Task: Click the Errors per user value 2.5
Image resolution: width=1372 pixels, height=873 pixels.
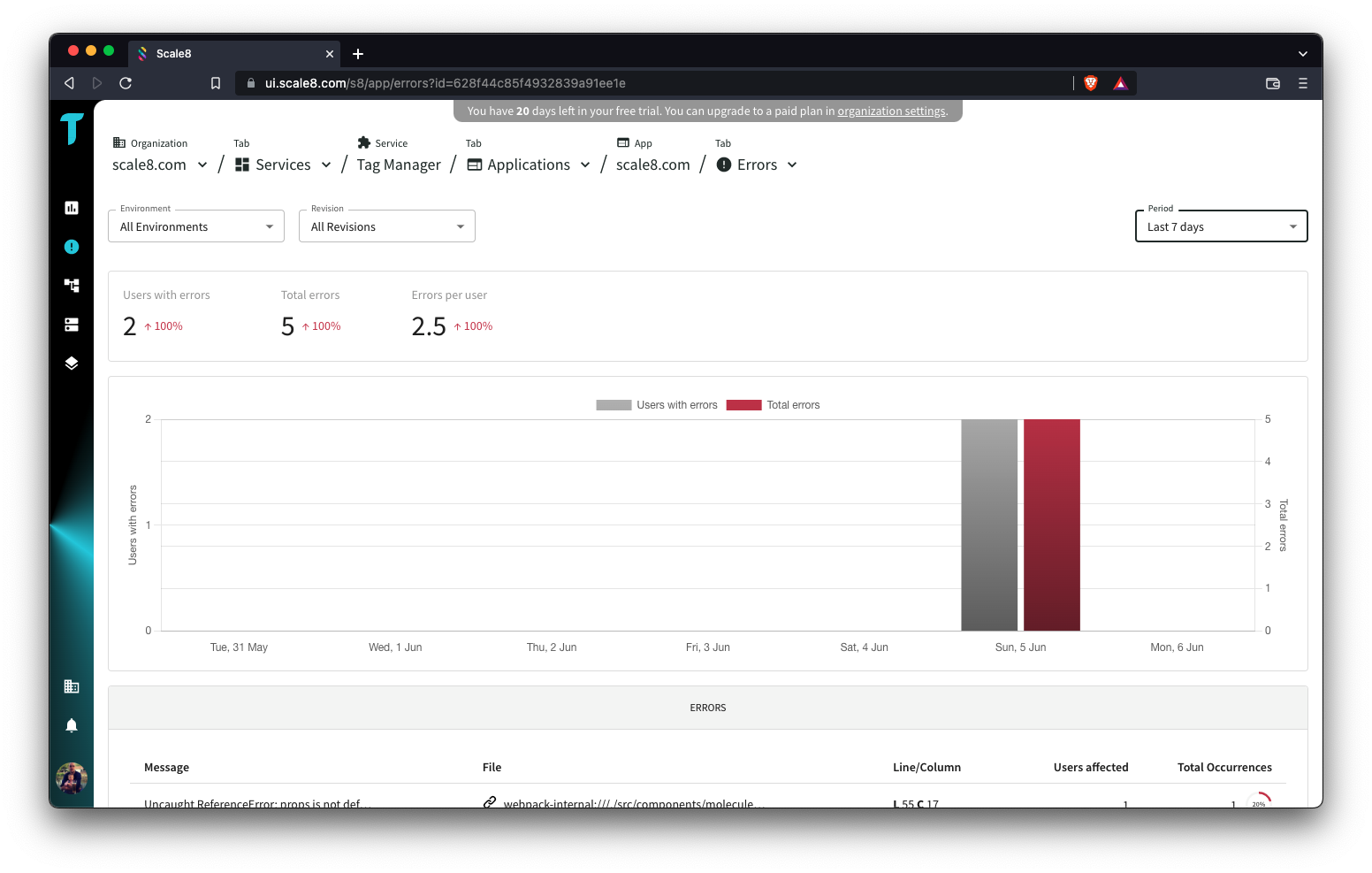Action: 429,326
